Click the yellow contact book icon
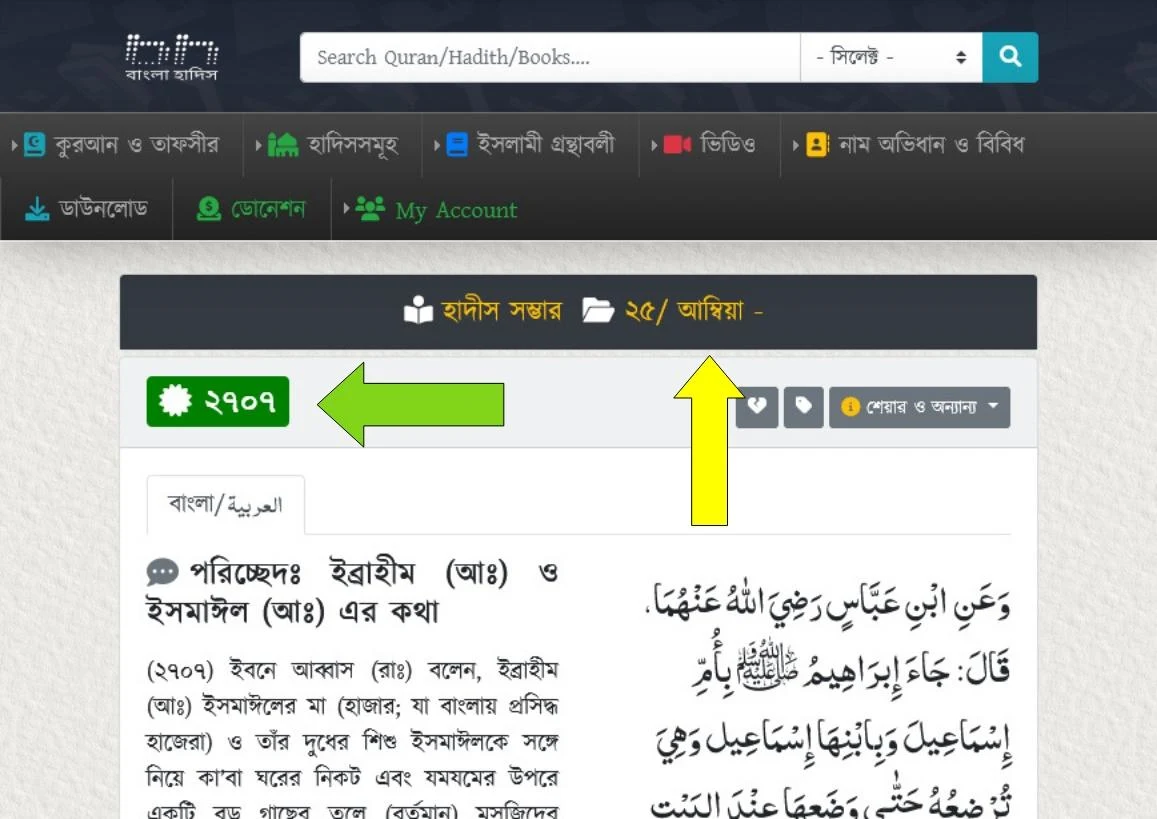1157x819 pixels. tap(817, 145)
